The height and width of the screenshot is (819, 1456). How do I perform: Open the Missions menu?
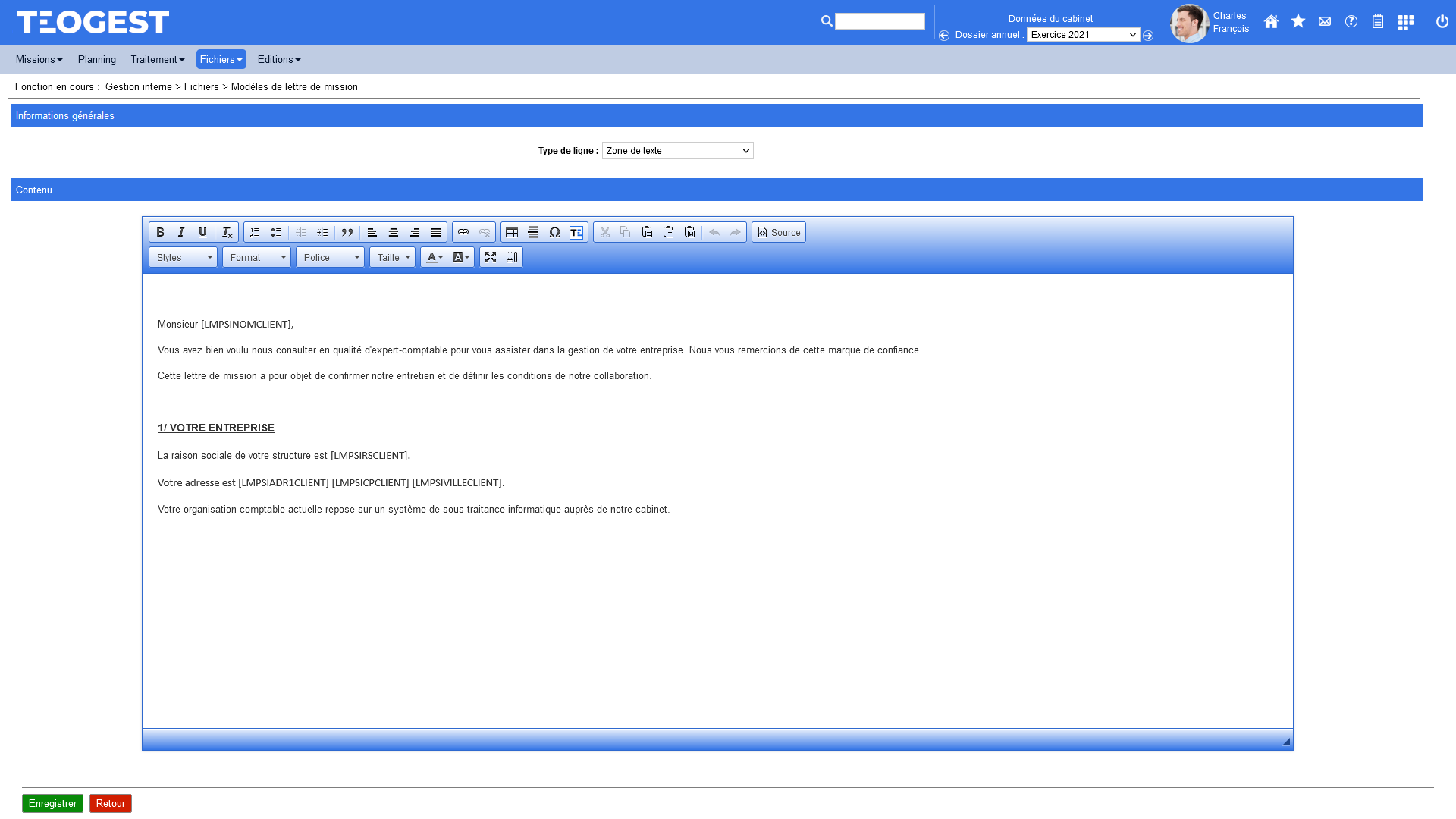click(x=39, y=59)
